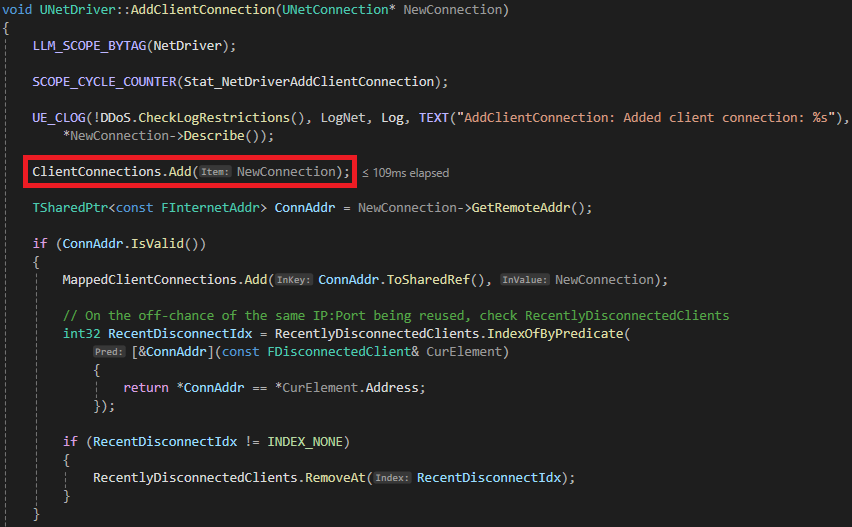Click the TEXT macro
Image resolution: width=852 pixels, height=527 pixels.
(434, 118)
